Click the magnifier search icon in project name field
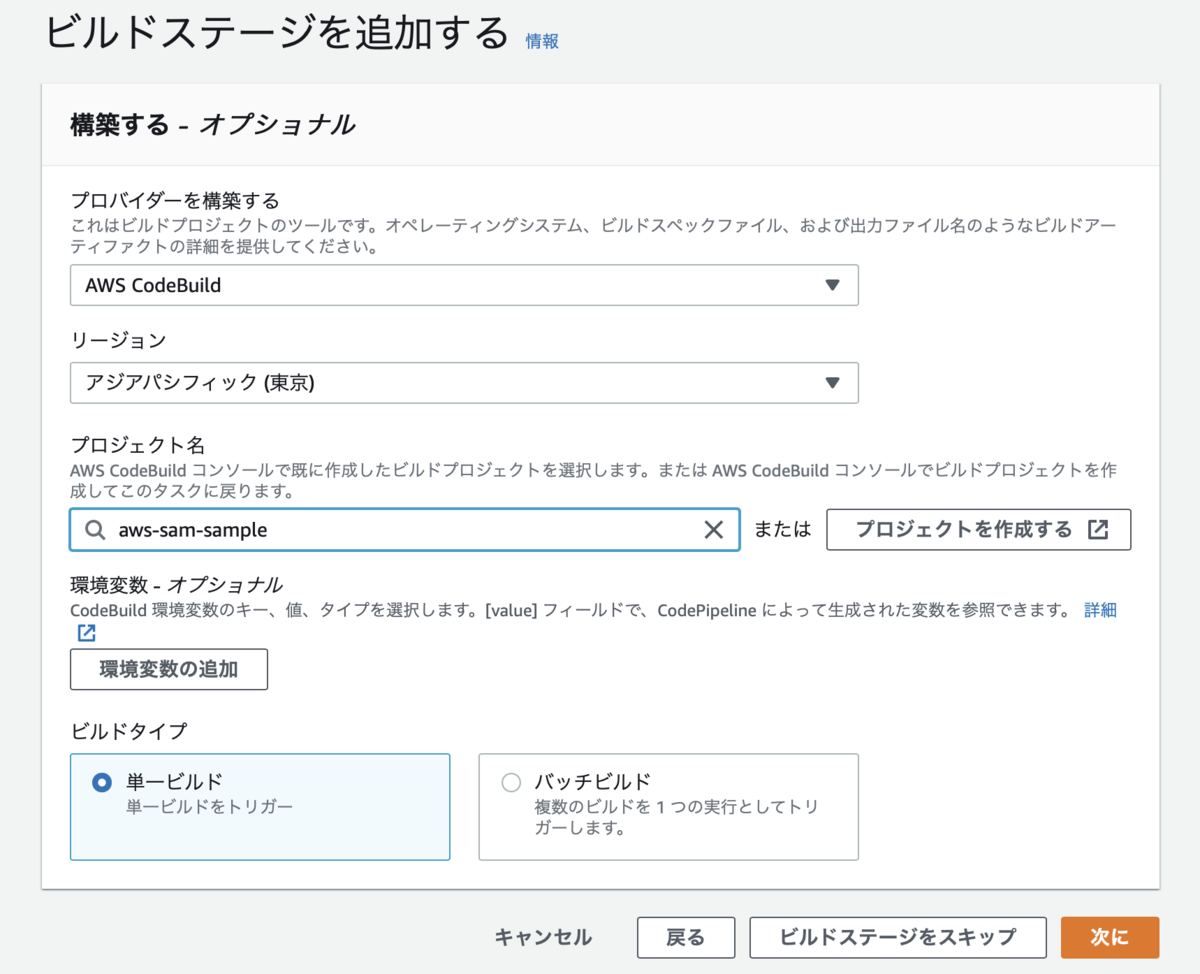1200x974 pixels. click(95, 530)
